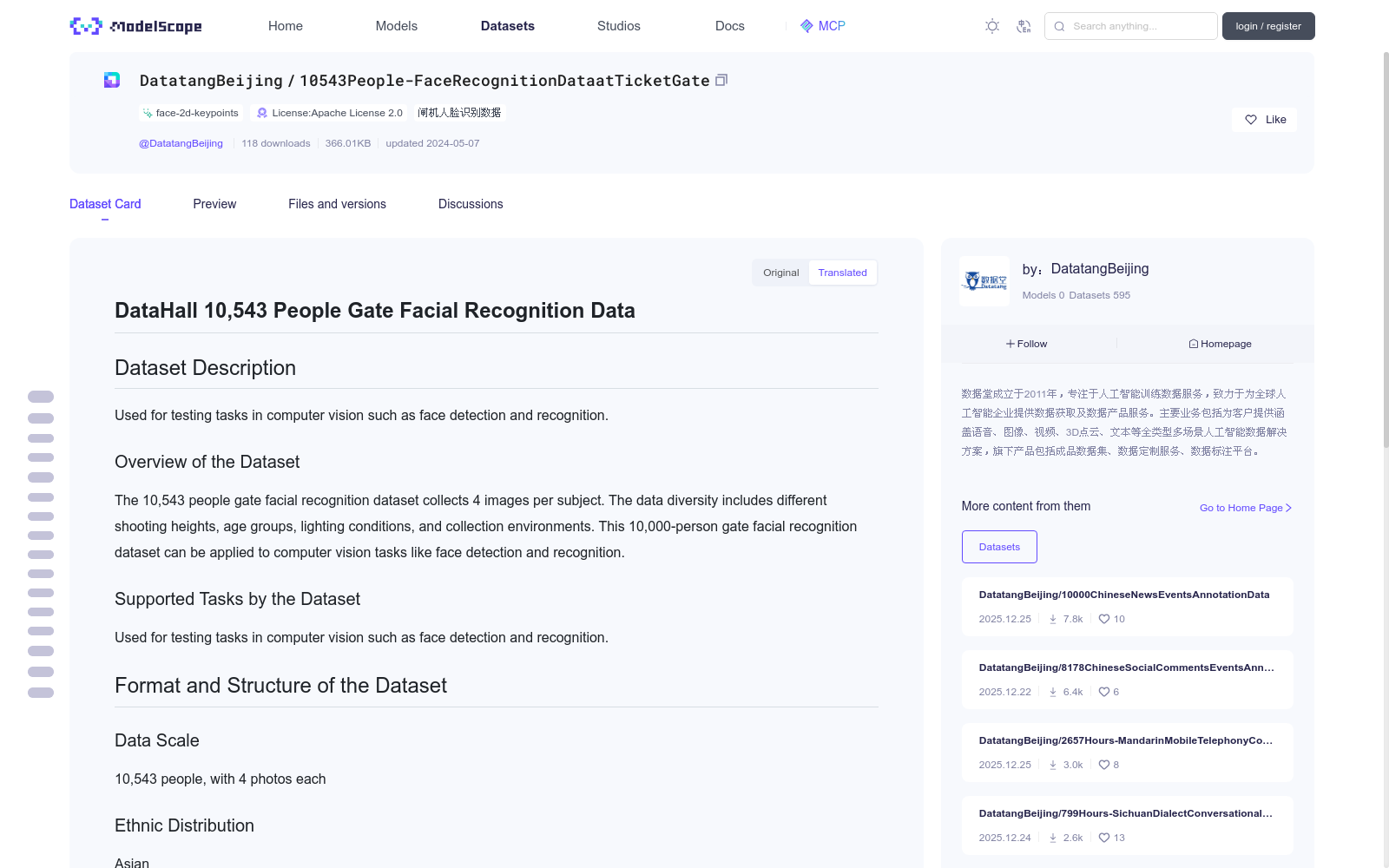Image resolution: width=1389 pixels, height=868 pixels.
Task: Open the MCP nav item text
Action: click(x=832, y=26)
